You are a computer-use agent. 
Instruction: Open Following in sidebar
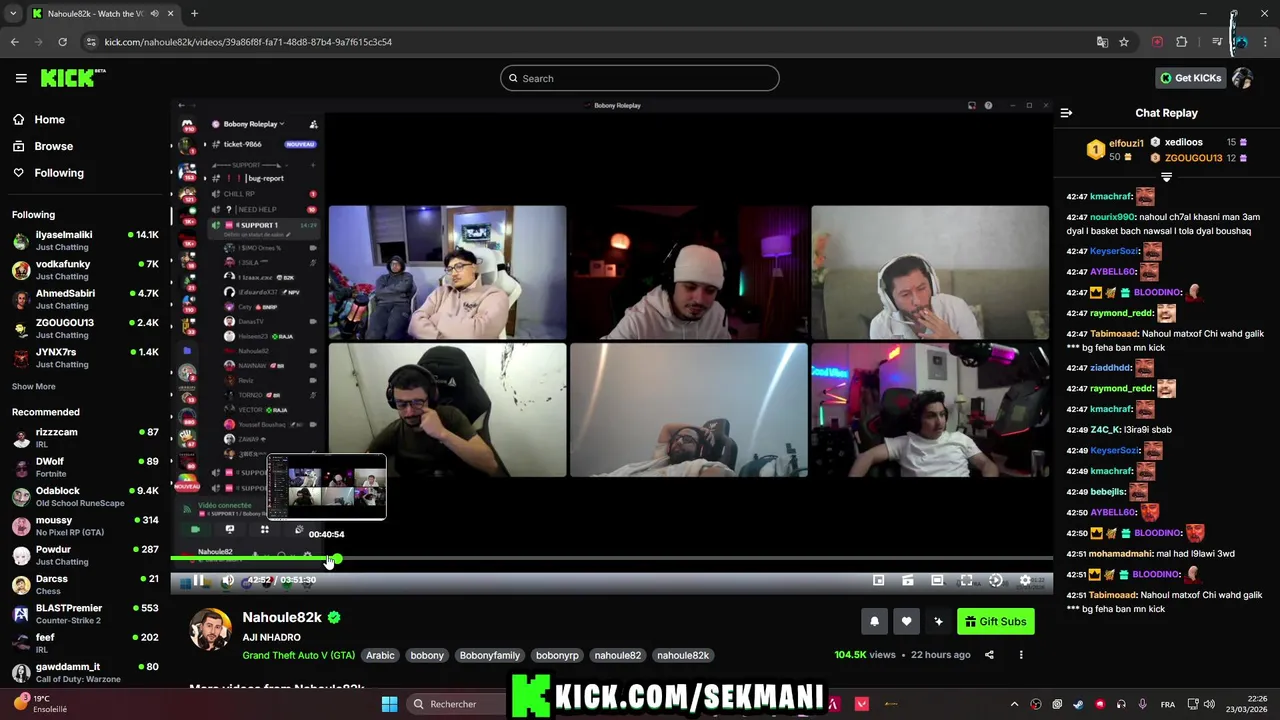(59, 173)
